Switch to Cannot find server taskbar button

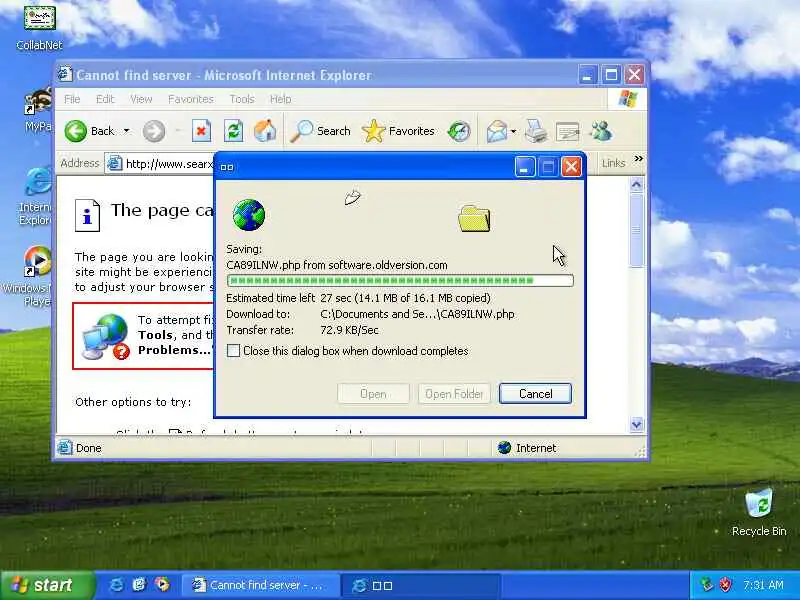click(260, 585)
